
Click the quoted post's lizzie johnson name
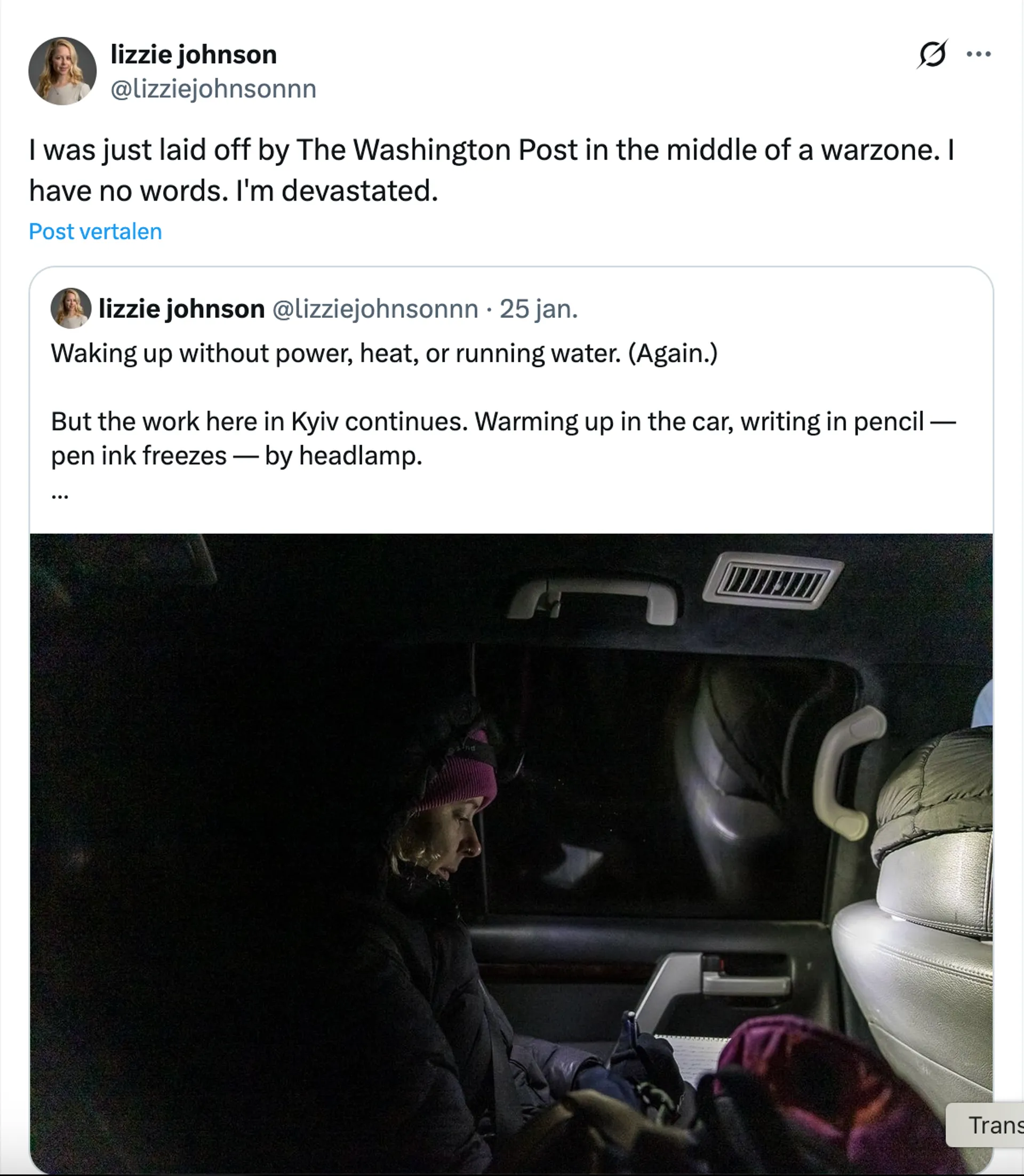[x=181, y=309]
